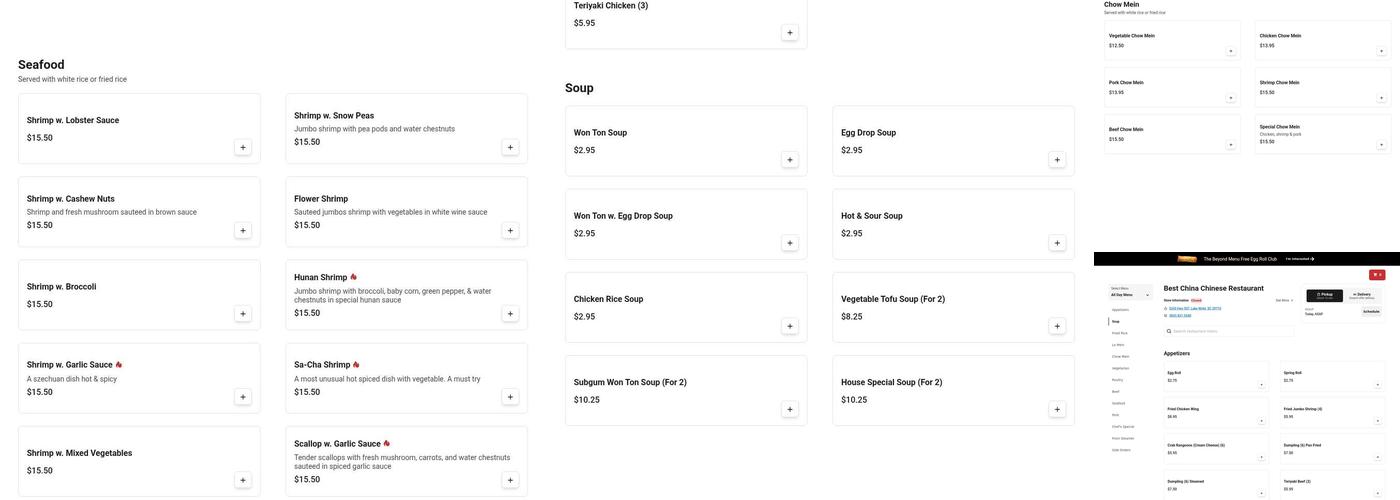Screen dimensions: 1400x500
Task: Open the red shopping cart button
Action: click(x=1377, y=274)
